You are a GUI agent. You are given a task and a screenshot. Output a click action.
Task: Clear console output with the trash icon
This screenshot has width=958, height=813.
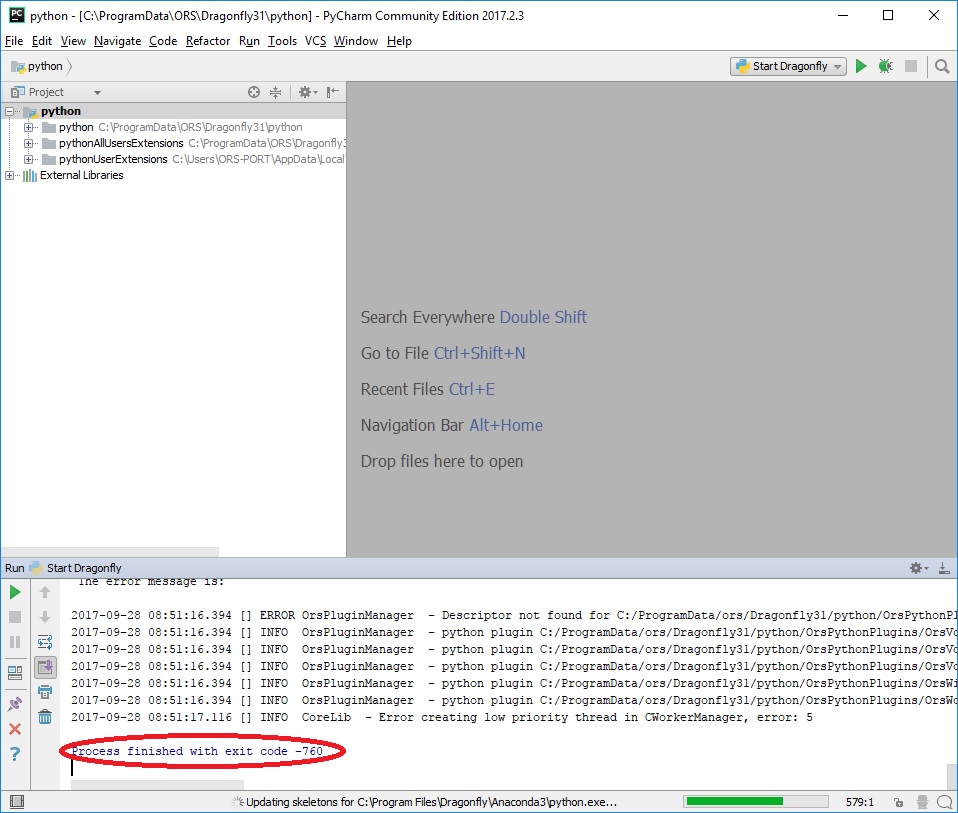(x=45, y=716)
